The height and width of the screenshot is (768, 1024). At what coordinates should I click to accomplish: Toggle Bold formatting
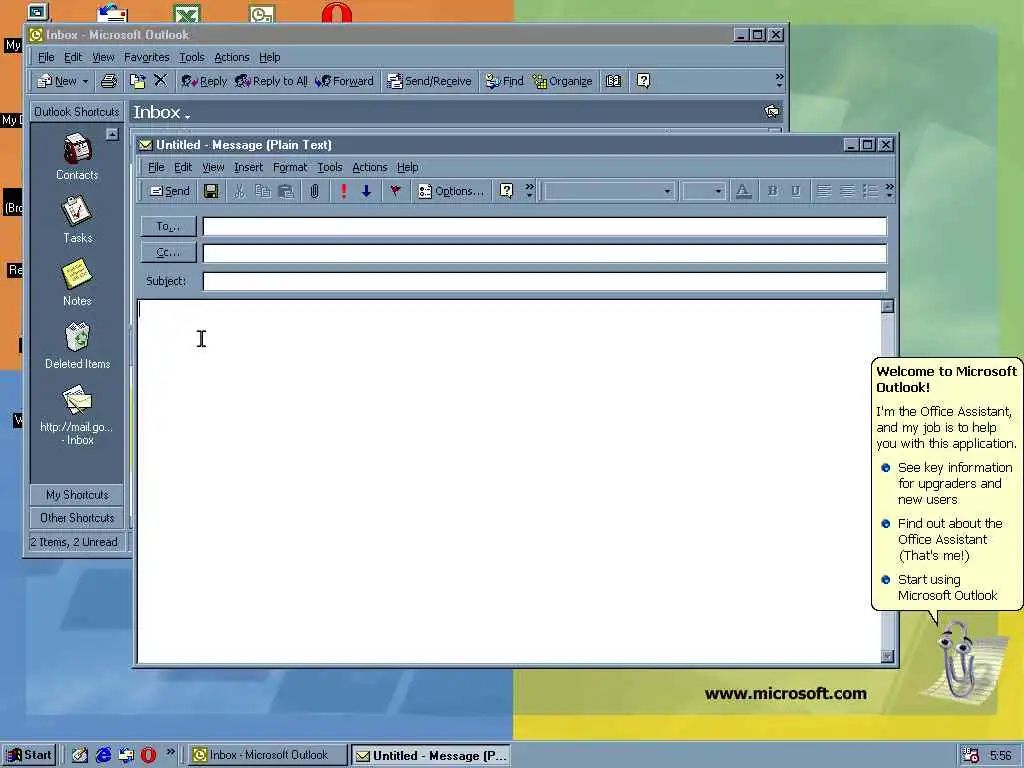[773, 191]
